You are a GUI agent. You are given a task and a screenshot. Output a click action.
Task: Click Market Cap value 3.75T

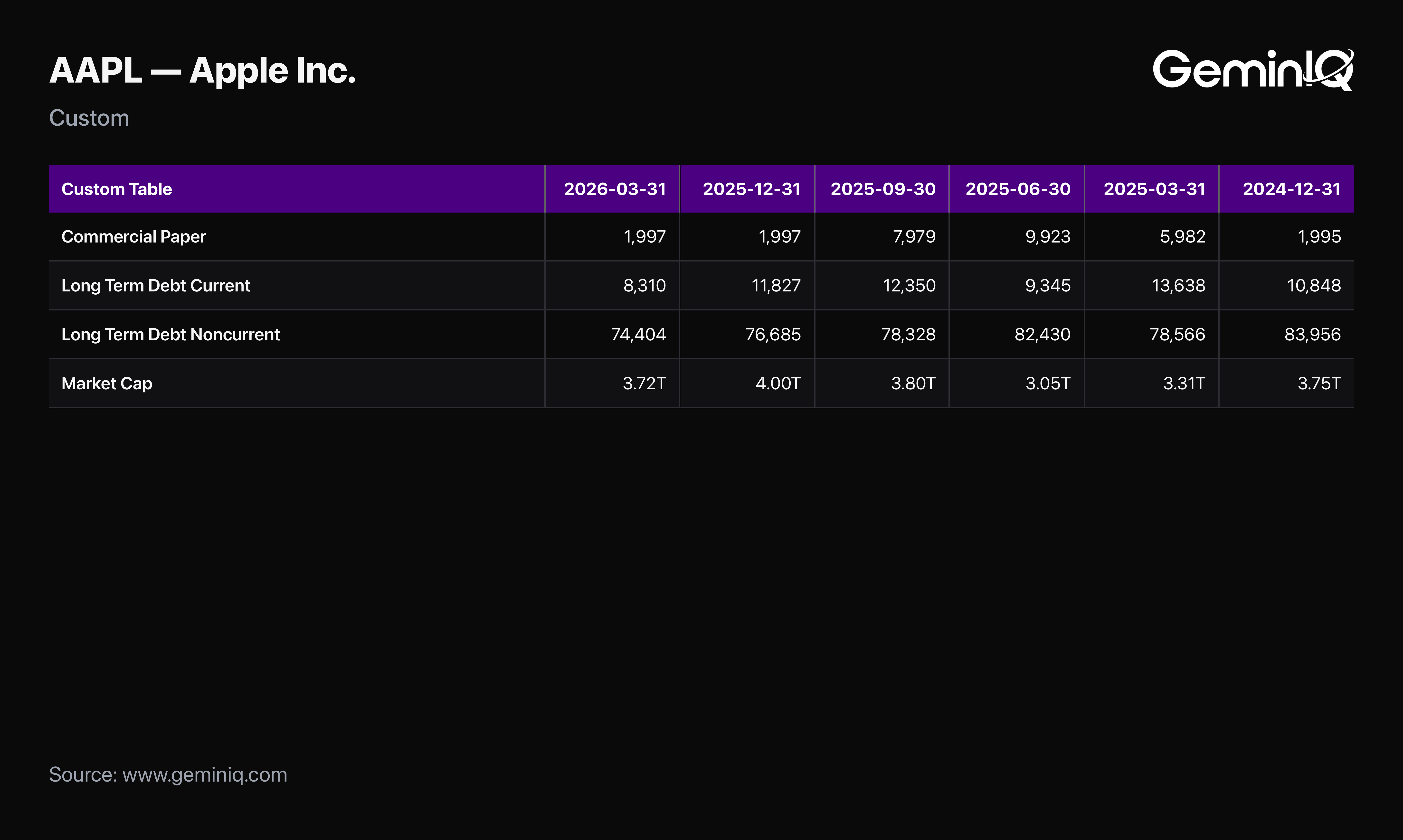click(1319, 383)
